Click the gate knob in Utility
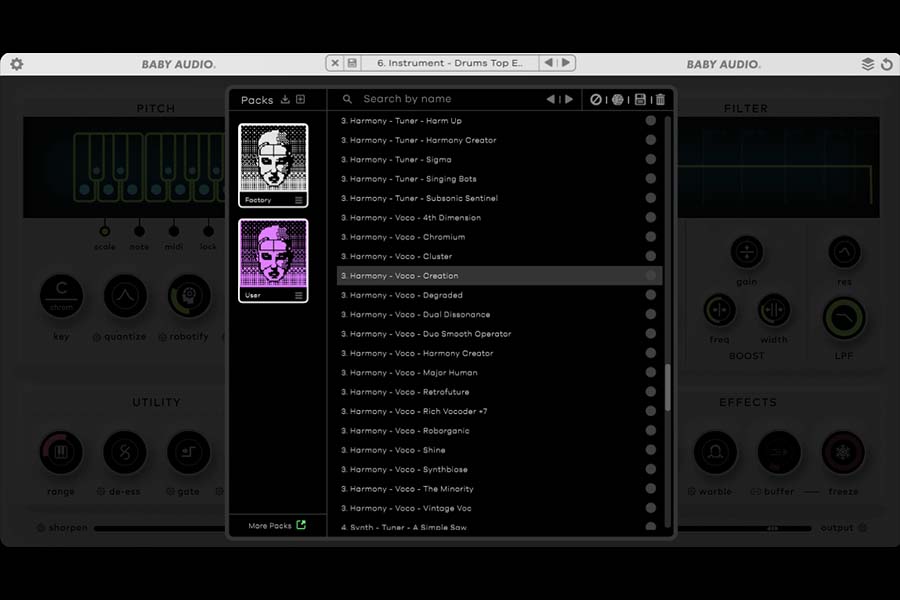900x600 pixels. (188, 452)
